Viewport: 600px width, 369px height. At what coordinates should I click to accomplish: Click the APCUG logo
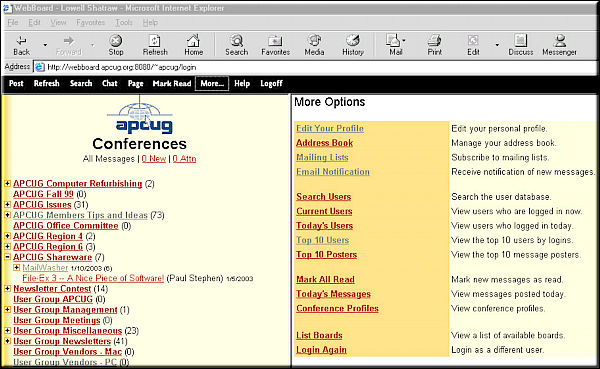(140, 115)
